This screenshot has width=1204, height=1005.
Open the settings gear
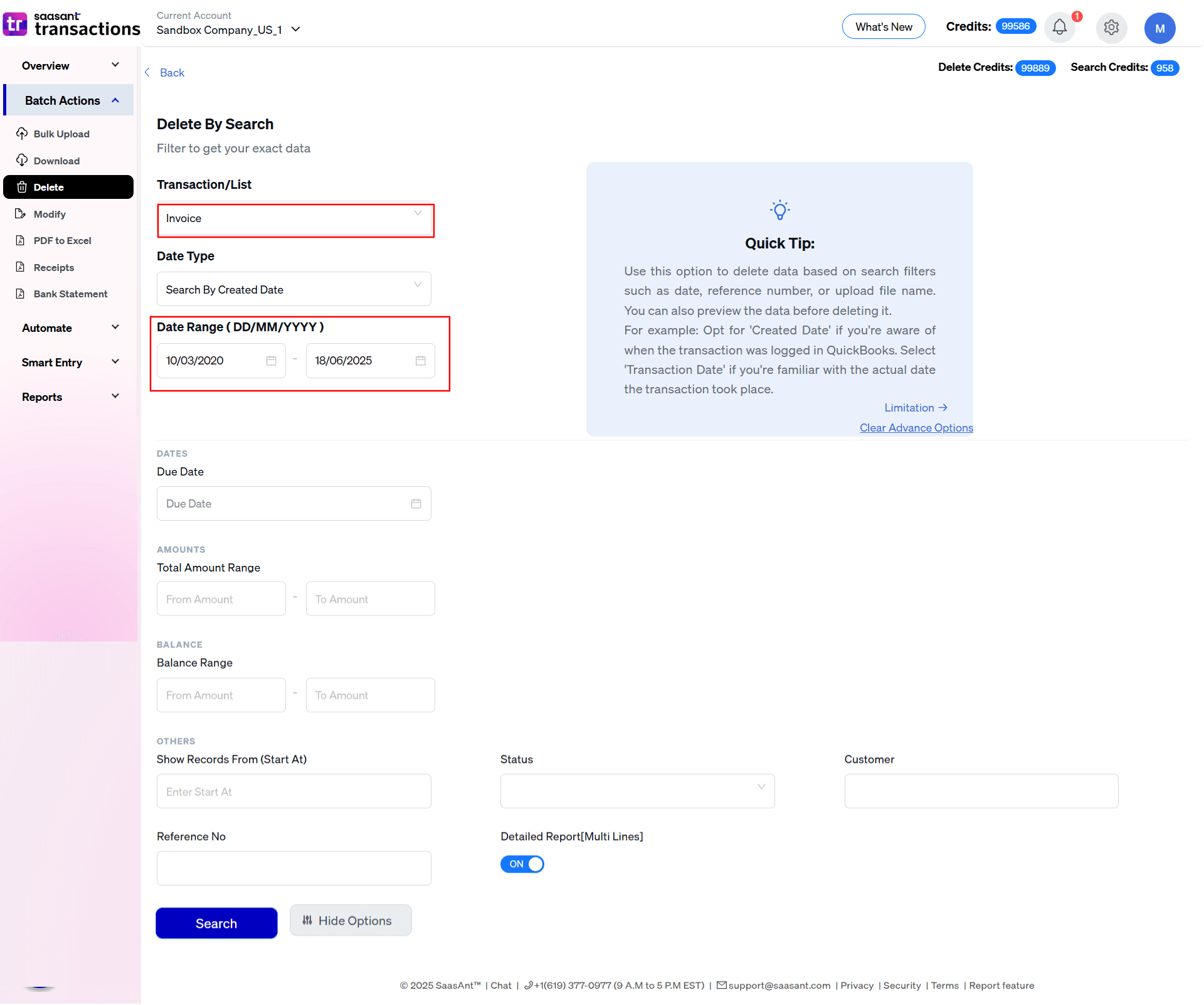tap(1111, 28)
